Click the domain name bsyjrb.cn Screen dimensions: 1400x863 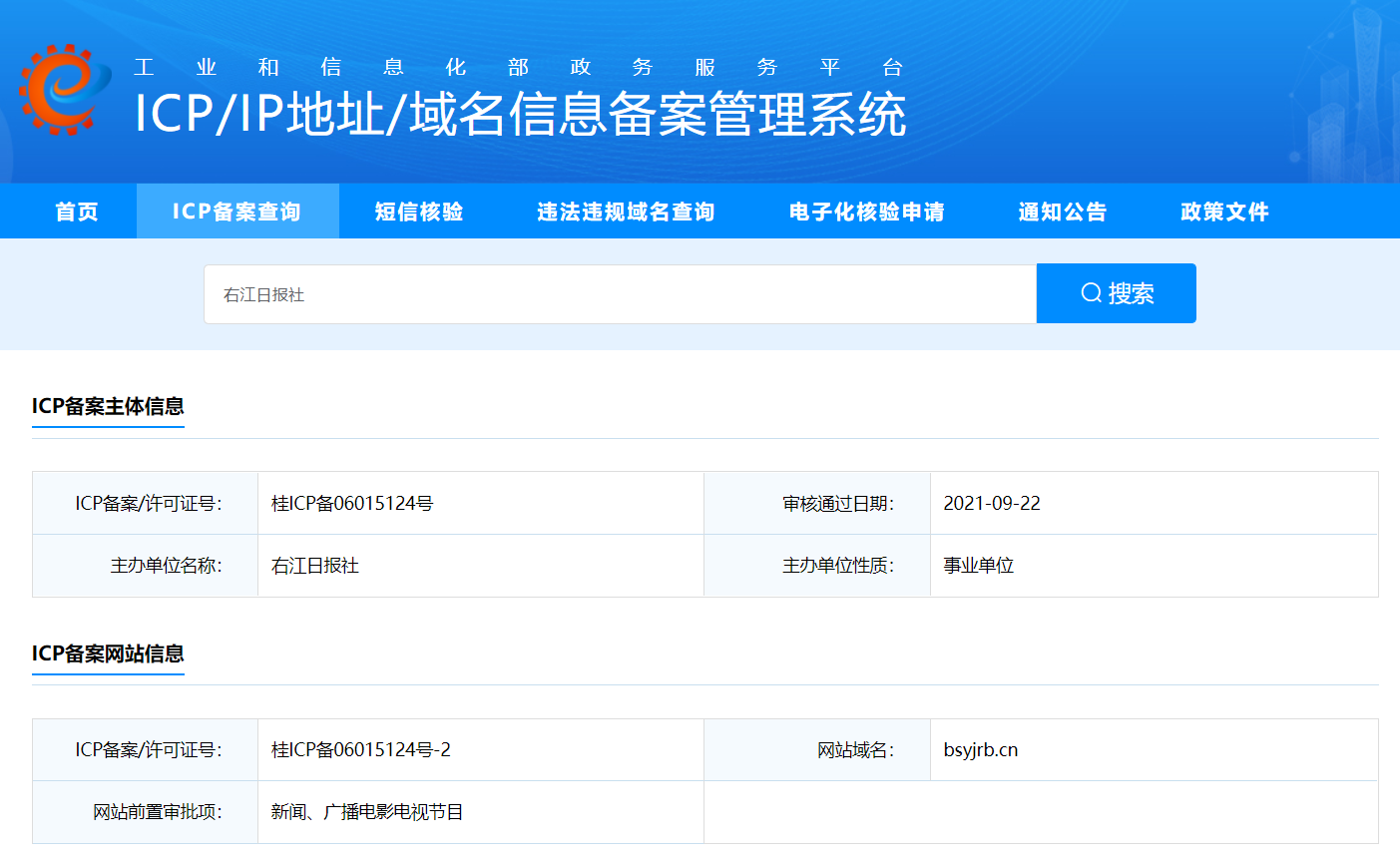pos(981,750)
